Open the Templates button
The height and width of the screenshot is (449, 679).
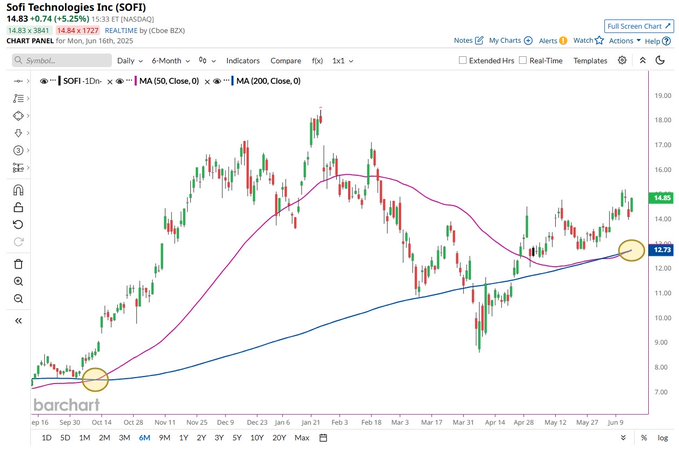[x=590, y=61]
